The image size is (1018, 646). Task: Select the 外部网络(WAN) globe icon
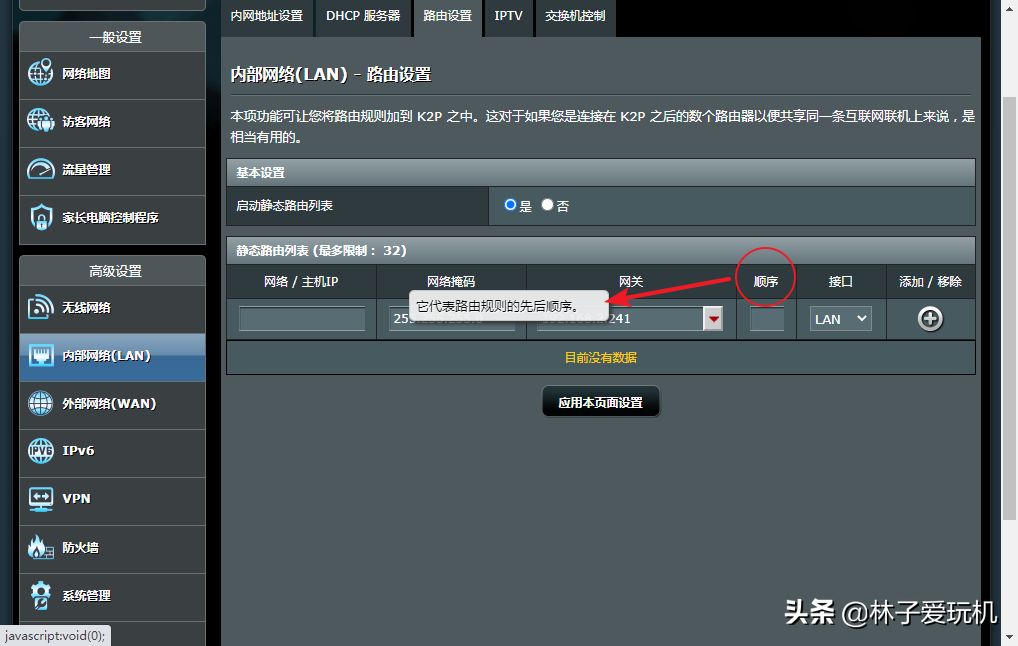[x=41, y=403]
